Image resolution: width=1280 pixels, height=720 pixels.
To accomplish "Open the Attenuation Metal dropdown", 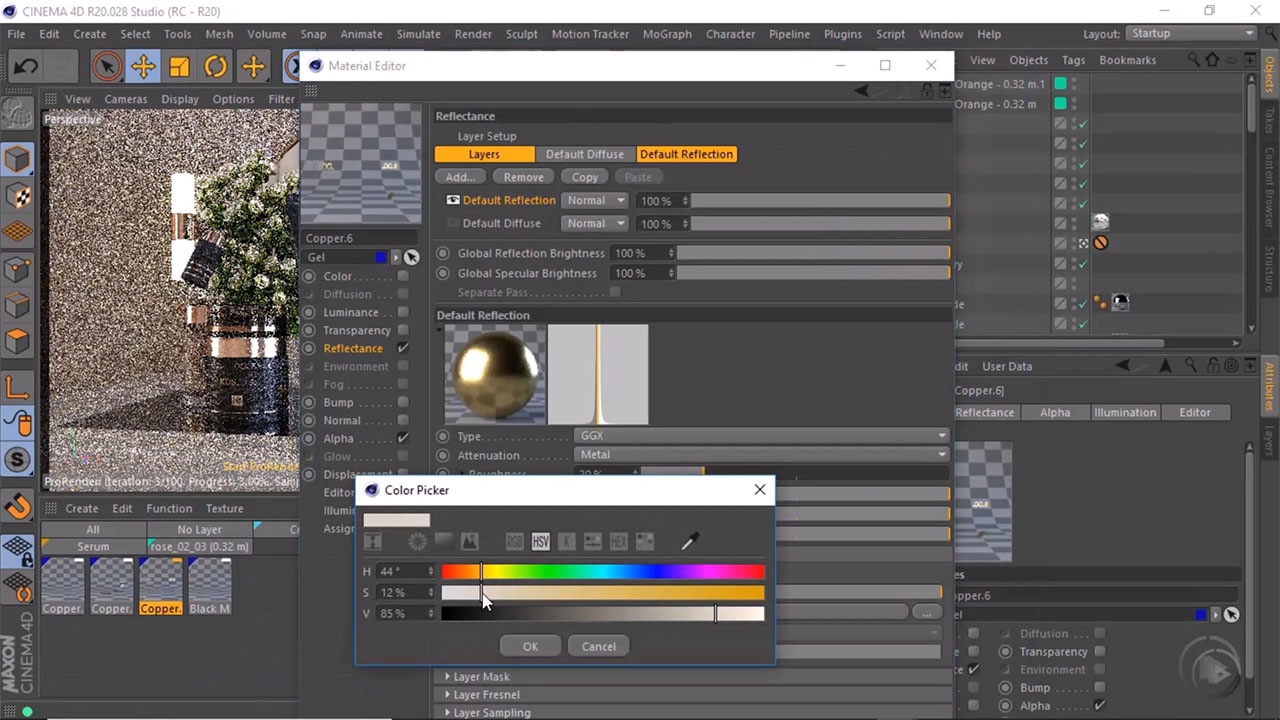I will tap(760, 455).
